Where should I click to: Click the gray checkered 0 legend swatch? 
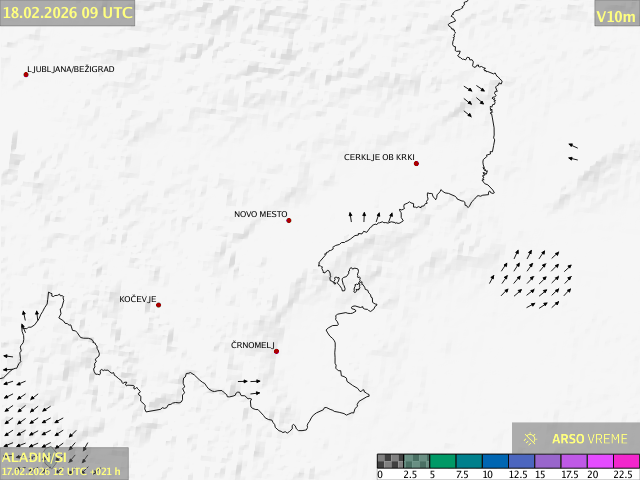(x=389, y=461)
